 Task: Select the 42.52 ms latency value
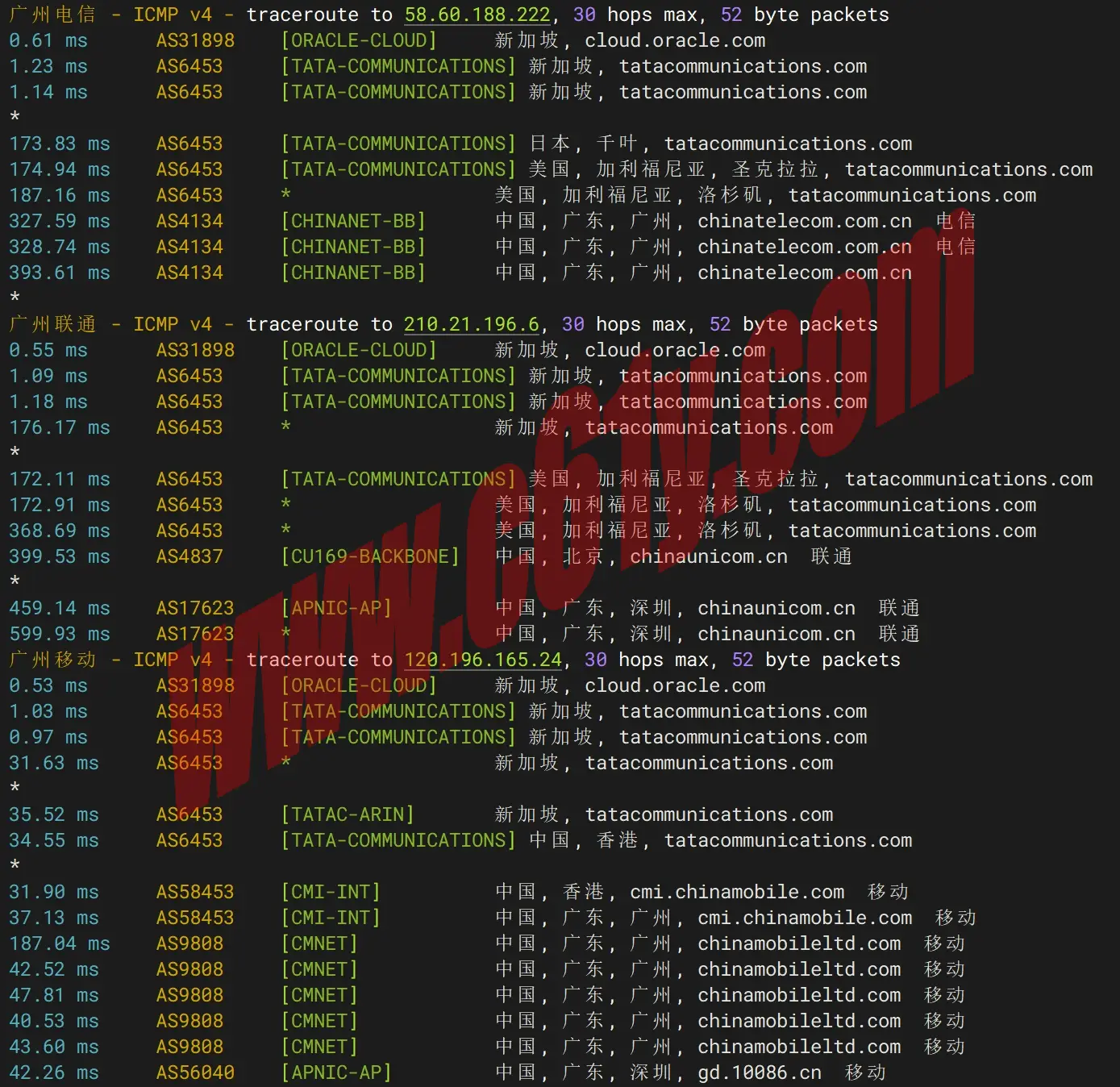click(54, 969)
